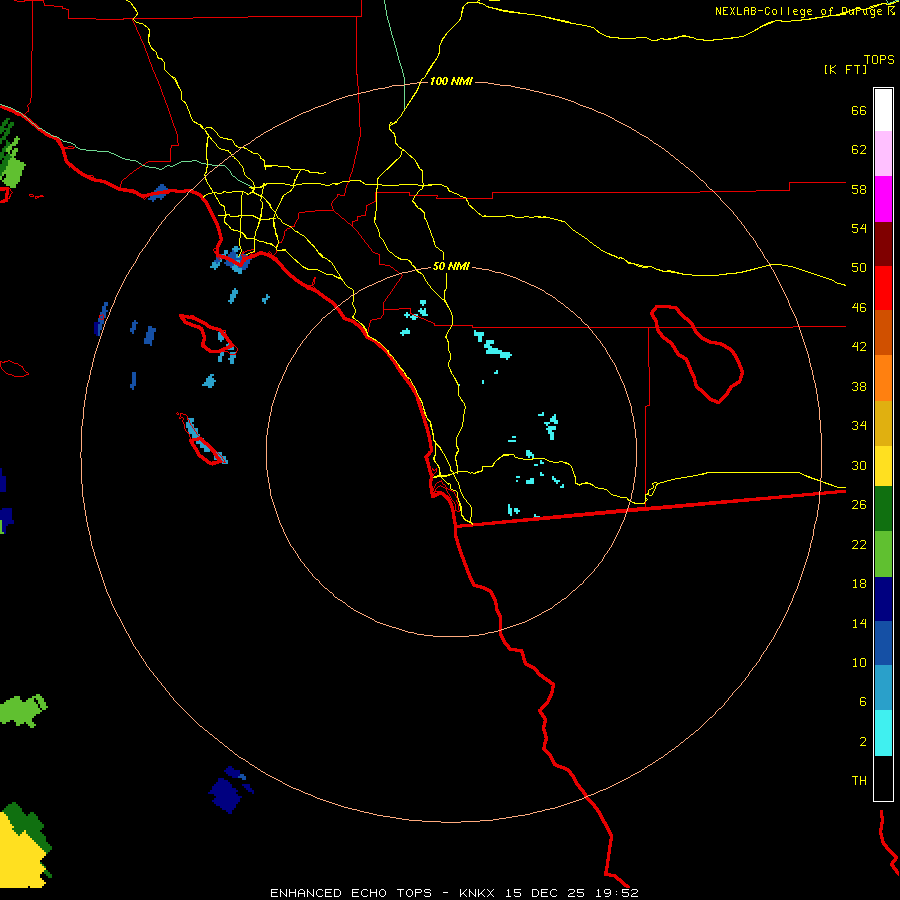Viewport: 900px width, 900px height.
Task: Click the large yellow echo region on the map
Action: tap(22, 855)
